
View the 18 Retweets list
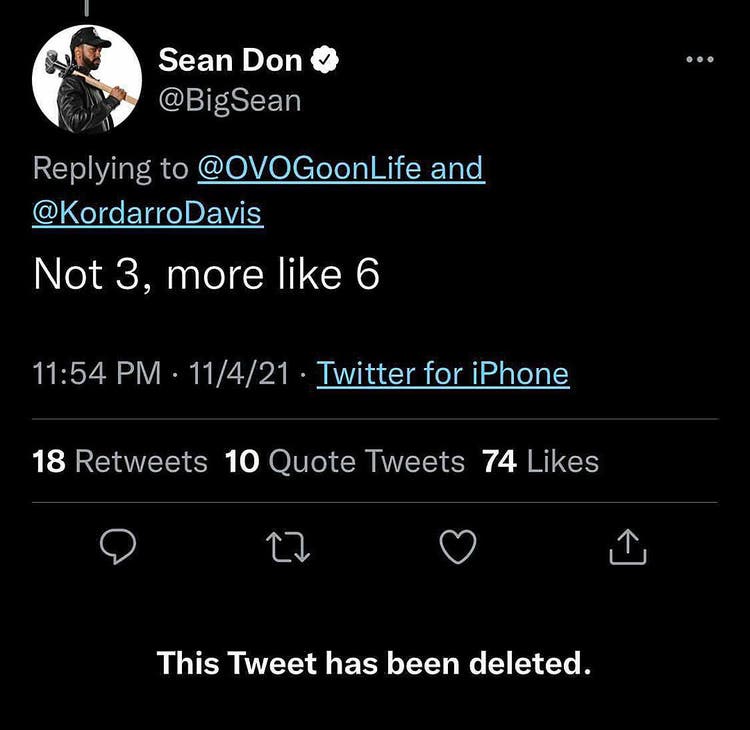tap(120, 462)
